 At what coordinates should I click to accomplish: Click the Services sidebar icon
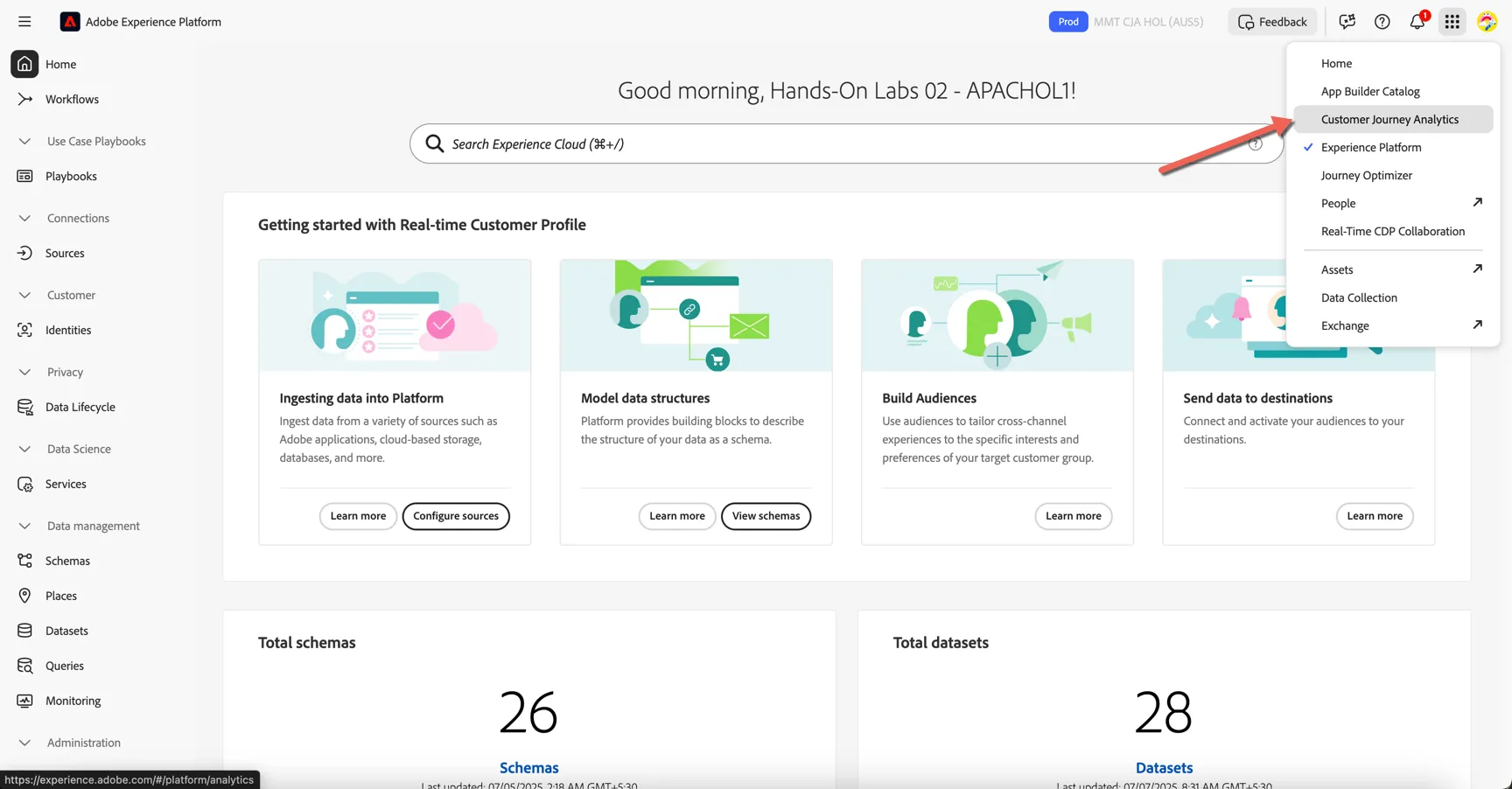(24, 484)
